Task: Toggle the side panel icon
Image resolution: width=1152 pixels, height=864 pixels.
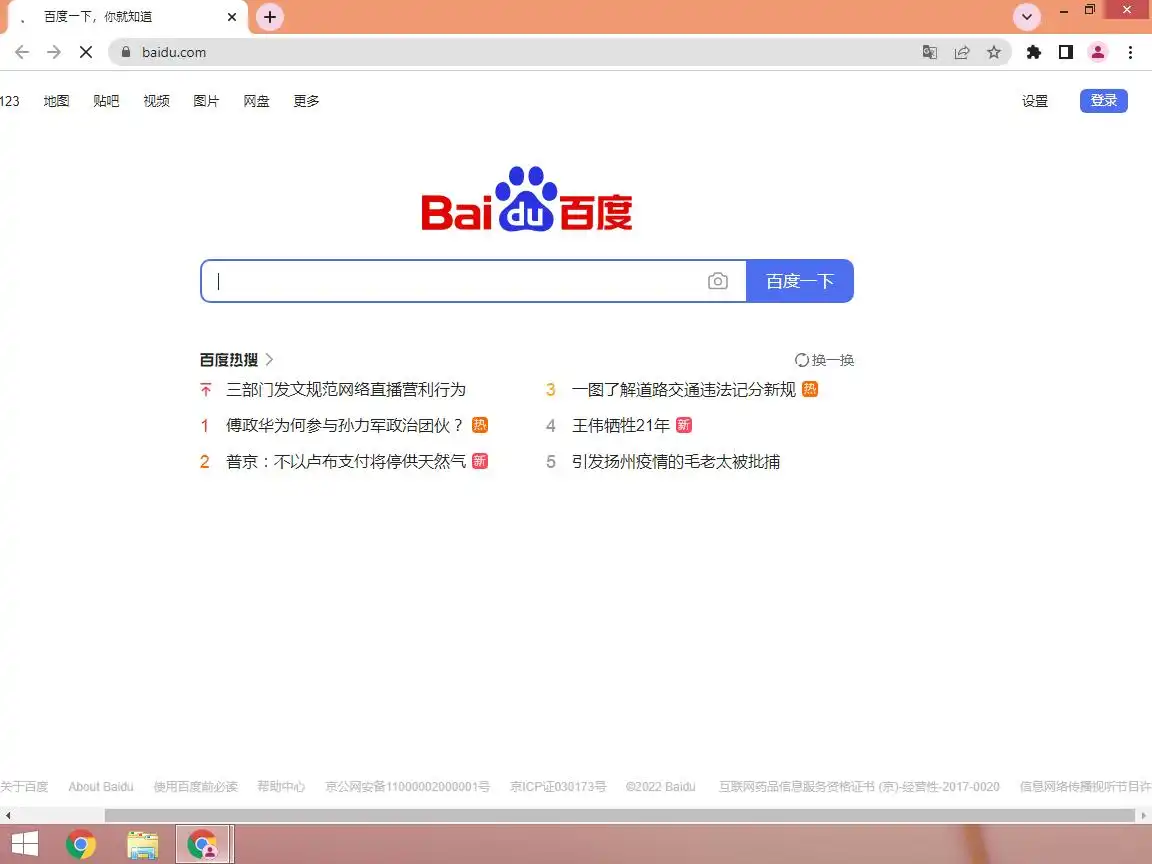Action: click(x=1066, y=52)
